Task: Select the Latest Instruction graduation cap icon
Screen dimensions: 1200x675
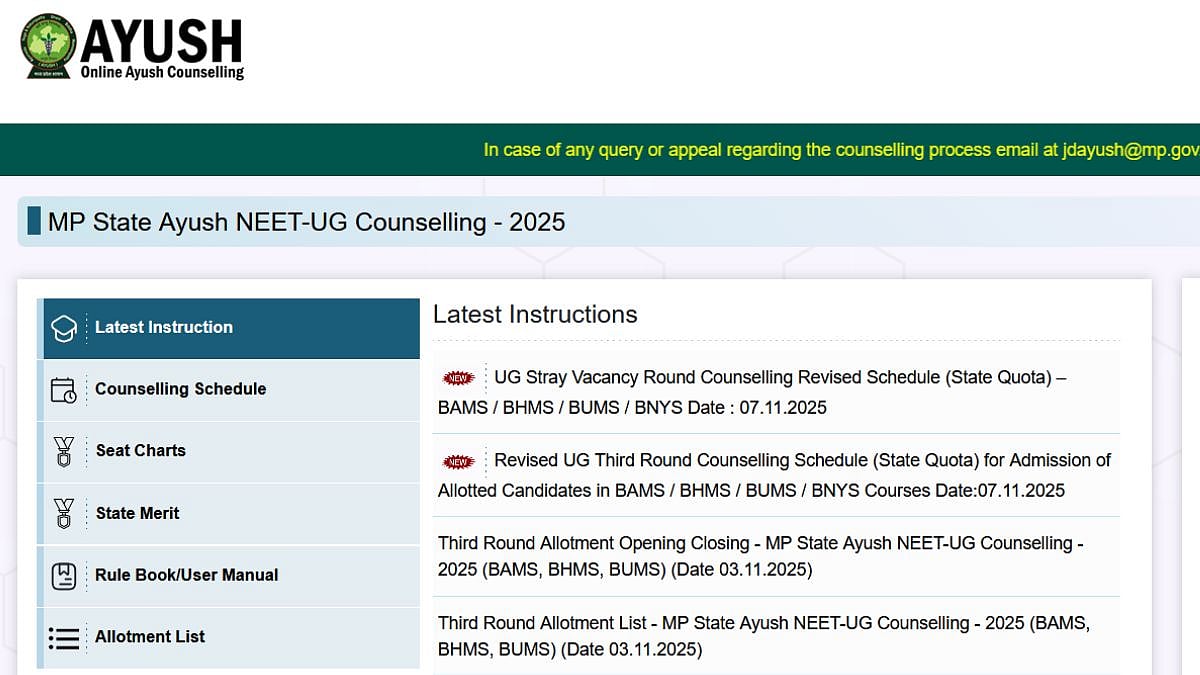Action: [63, 327]
